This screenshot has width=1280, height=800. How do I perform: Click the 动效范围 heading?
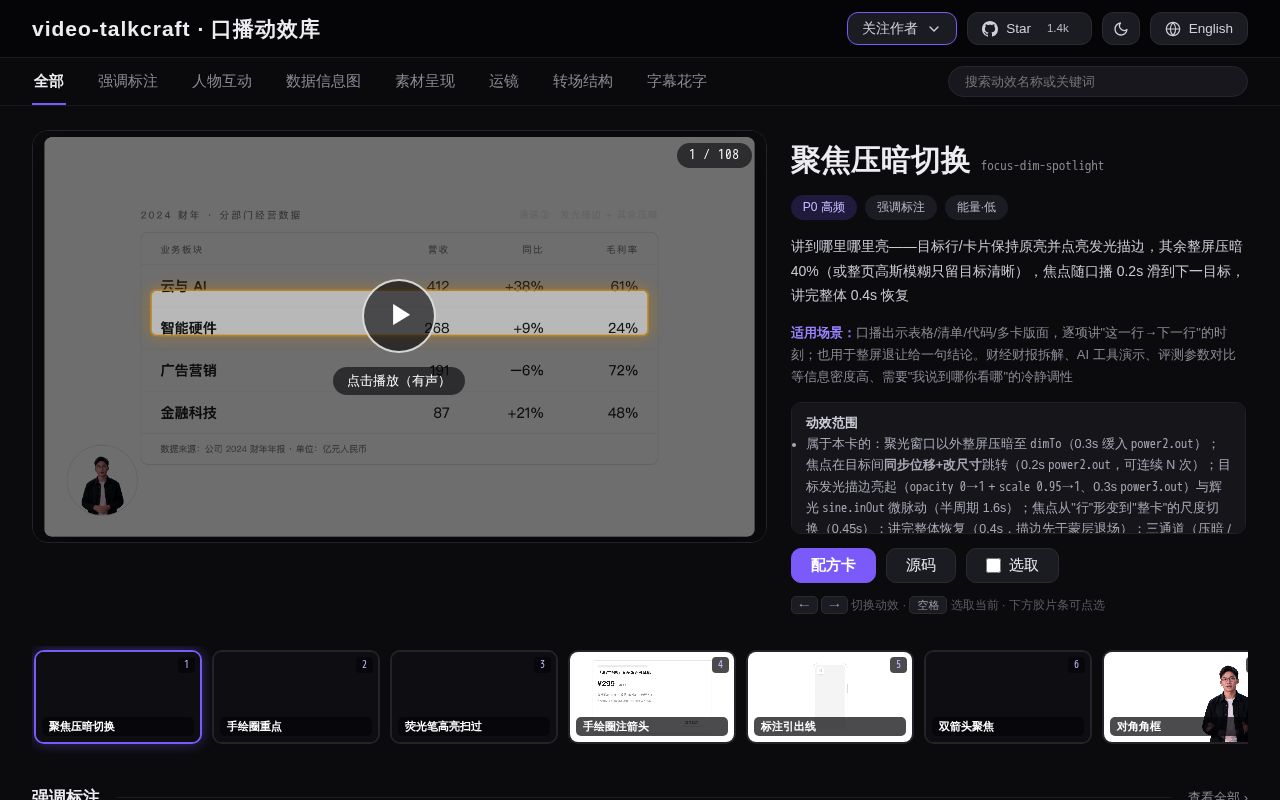832,423
